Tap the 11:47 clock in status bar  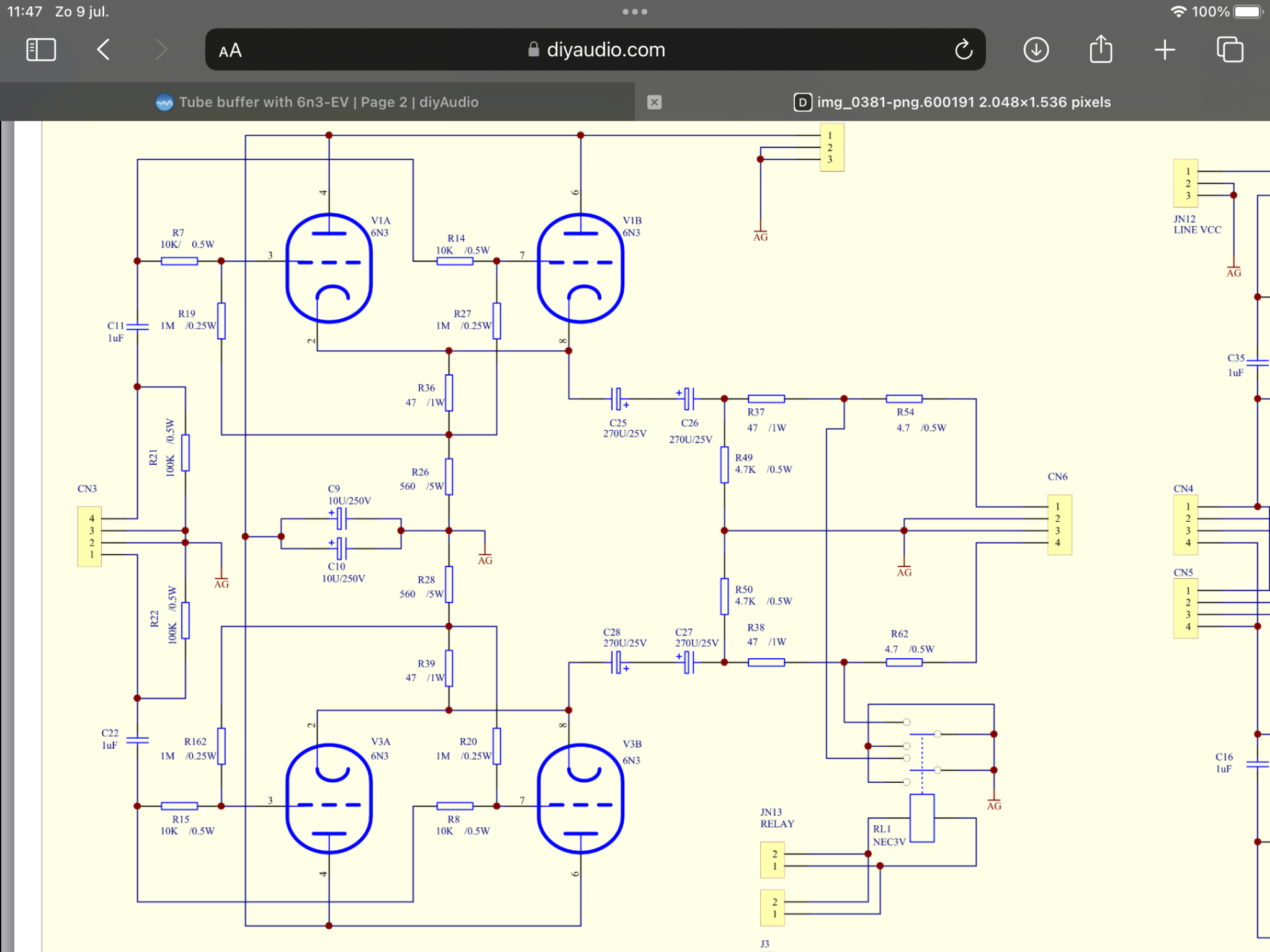tap(25, 12)
